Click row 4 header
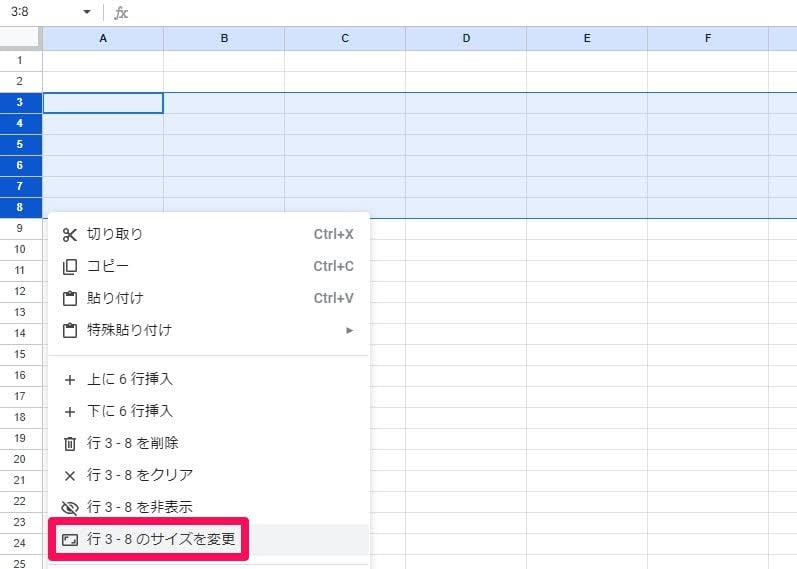 (x=20, y=124)
